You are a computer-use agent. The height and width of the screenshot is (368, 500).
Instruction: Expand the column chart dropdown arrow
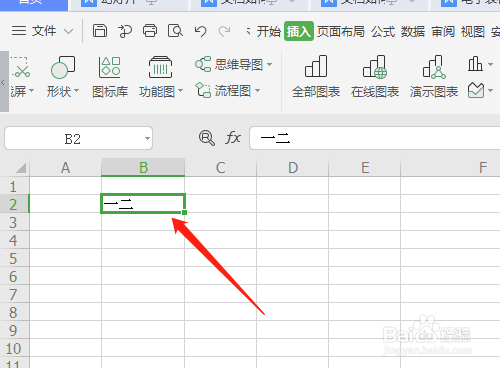point(490,64)
